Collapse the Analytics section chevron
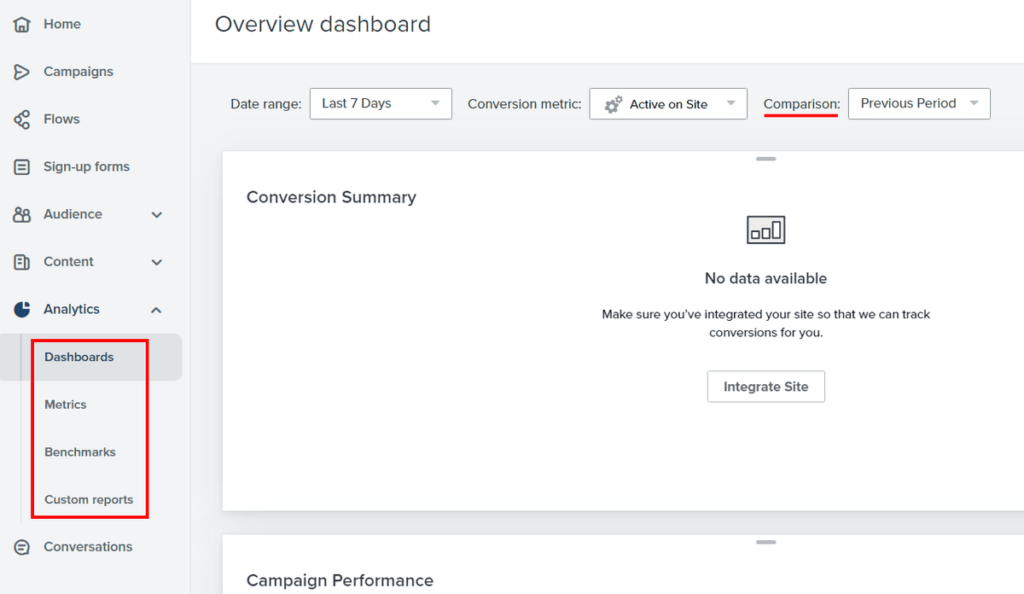 pyautogui.click(x=157, y=310)
